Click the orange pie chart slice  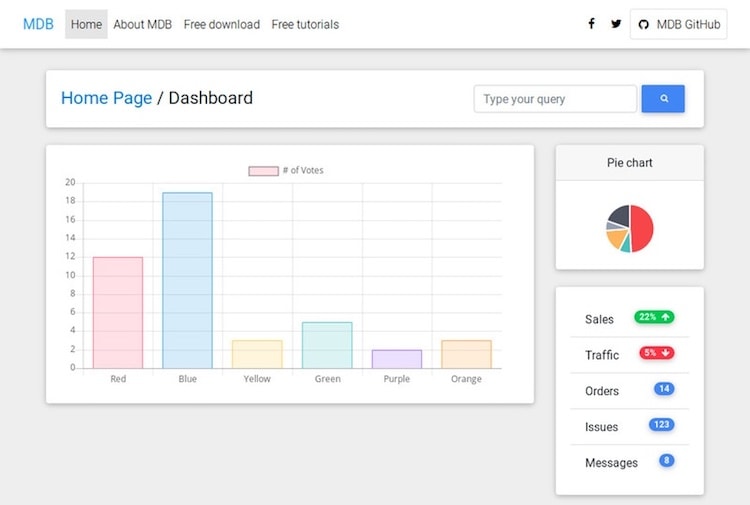[616, 237]
